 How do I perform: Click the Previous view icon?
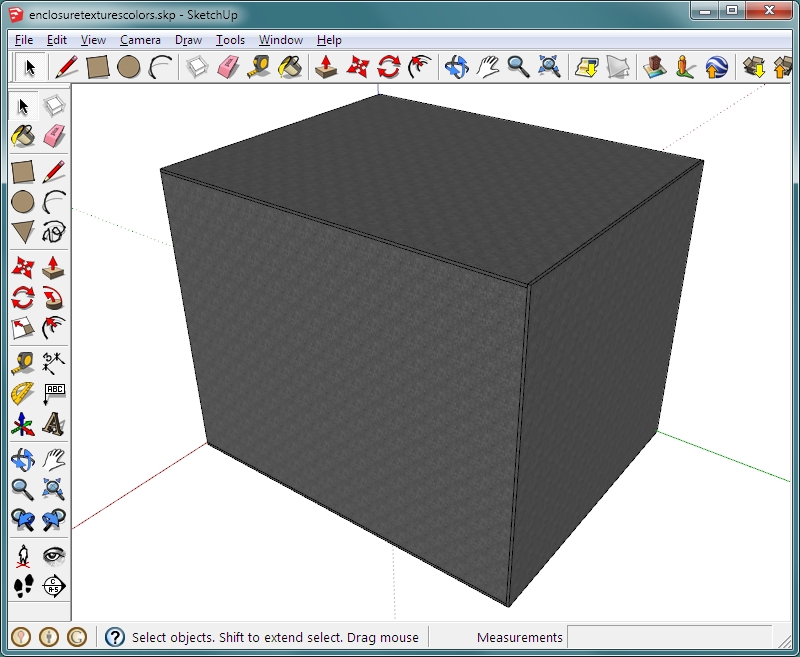click(x=23, y=519)
